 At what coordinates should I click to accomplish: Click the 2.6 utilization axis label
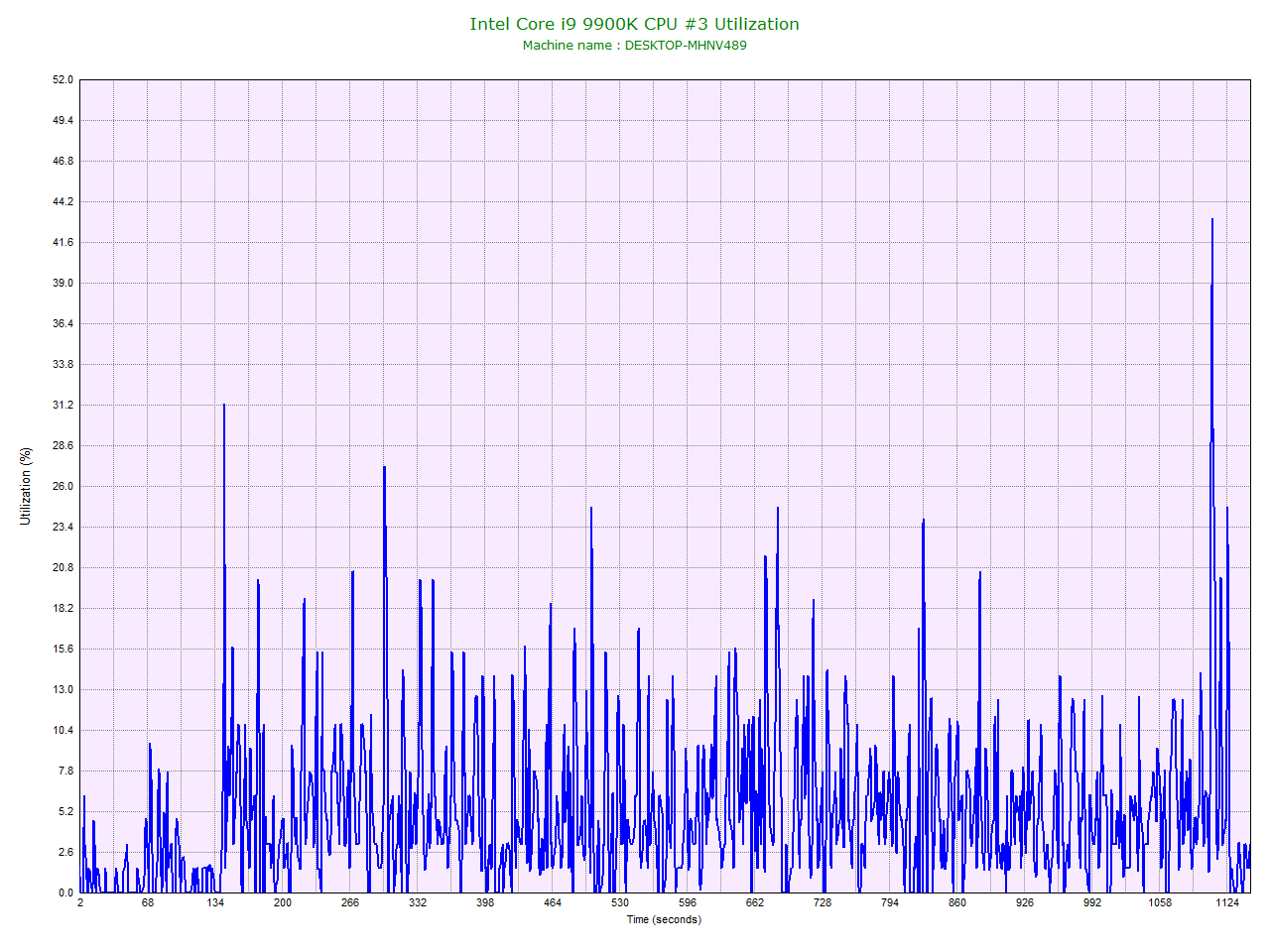click(x=66, y=852)
